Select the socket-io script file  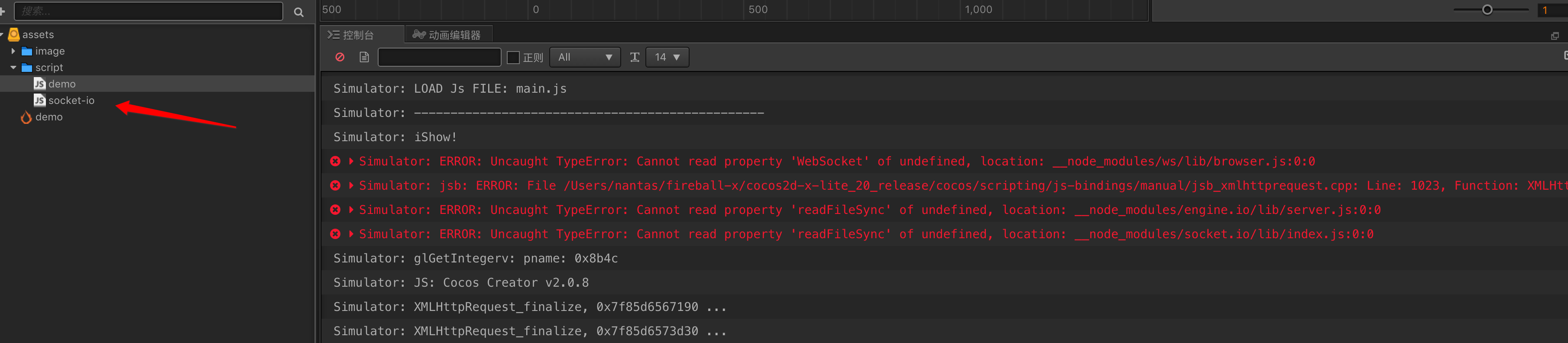point(71,100)
